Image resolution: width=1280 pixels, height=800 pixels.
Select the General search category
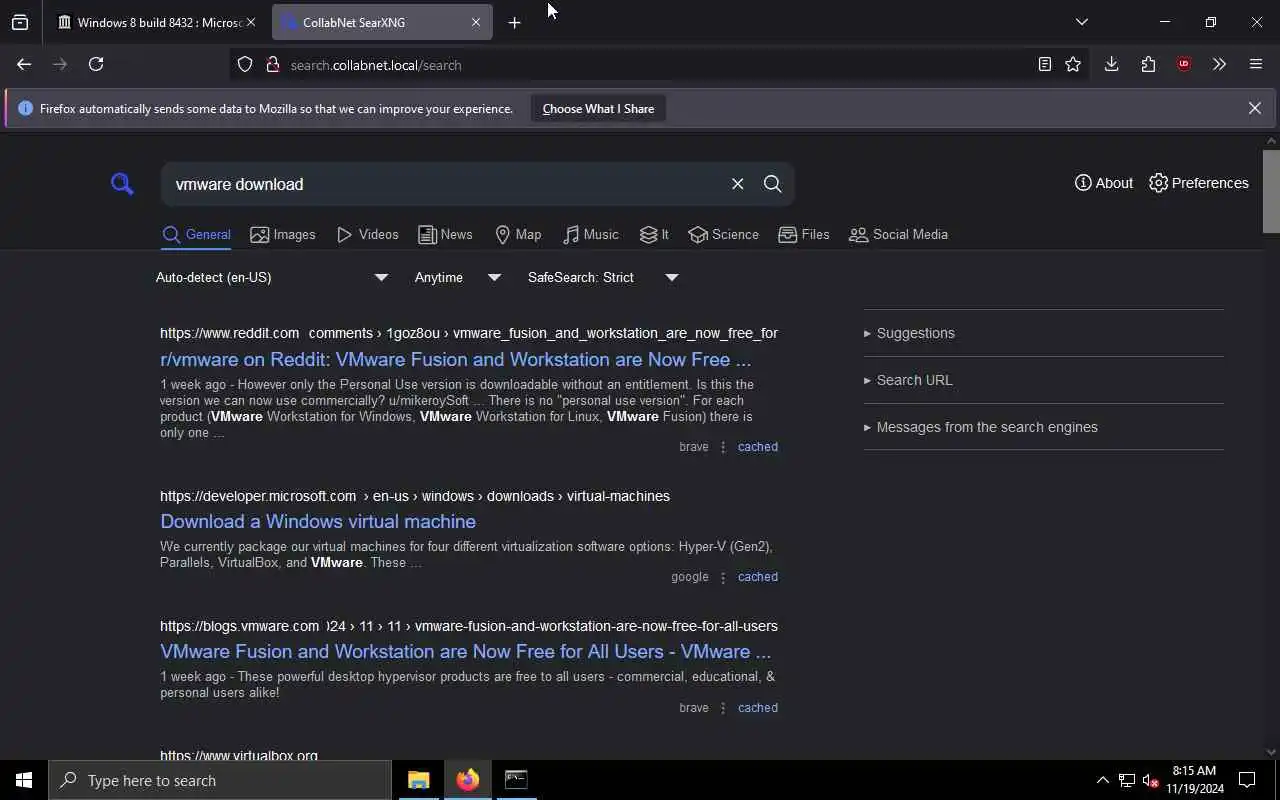tap(197, 234)
